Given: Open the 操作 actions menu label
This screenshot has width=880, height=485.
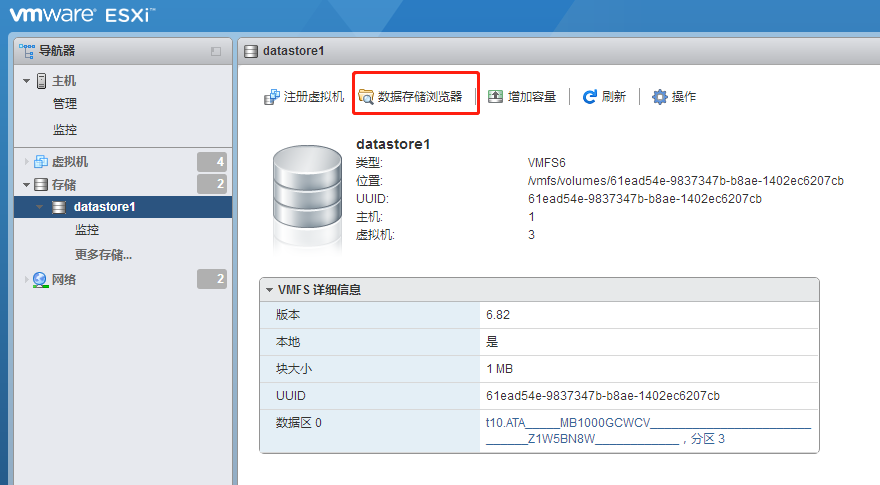Looking at the screenshot, I should pyautogui.click(x=684, y=97).
